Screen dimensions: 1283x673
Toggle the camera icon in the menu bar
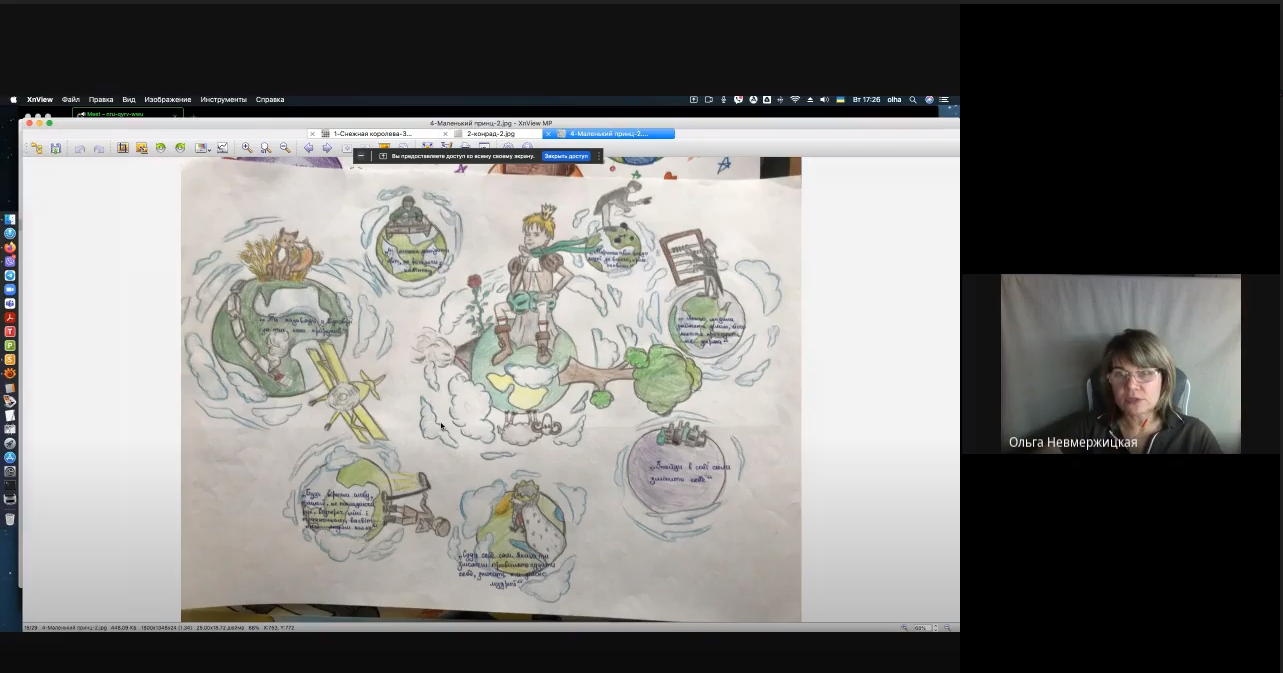[x=709, y=100]
